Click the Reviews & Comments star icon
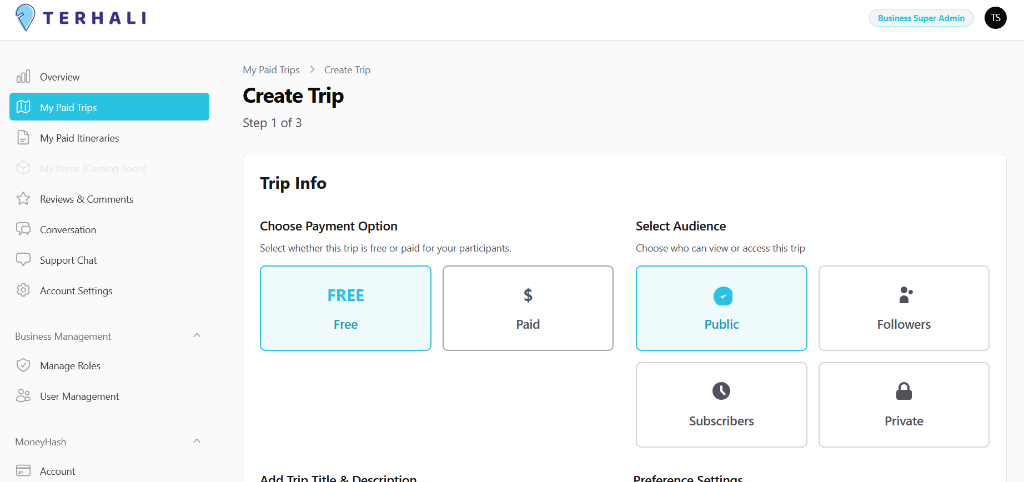Image resolution: width=1024 pixels, height=482 pixels. (24, 199)
